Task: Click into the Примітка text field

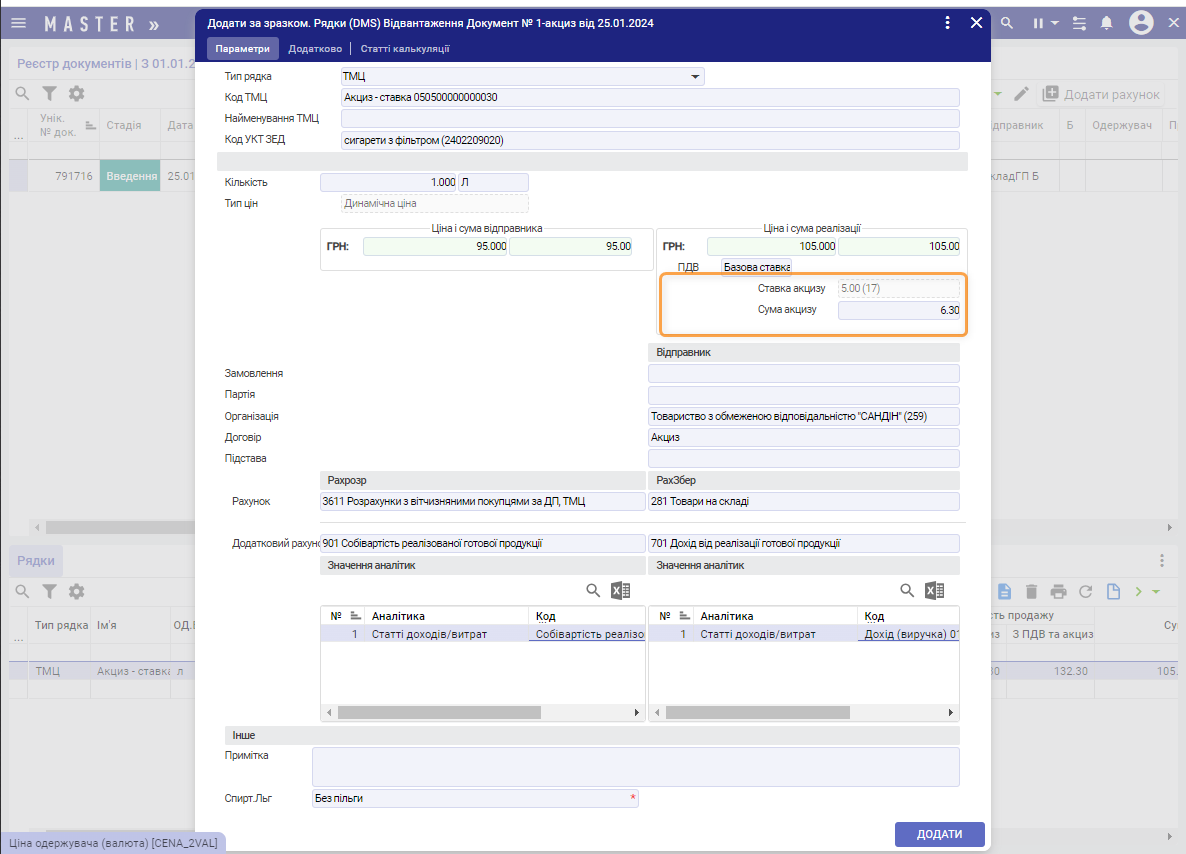Action: pos(635,767)
